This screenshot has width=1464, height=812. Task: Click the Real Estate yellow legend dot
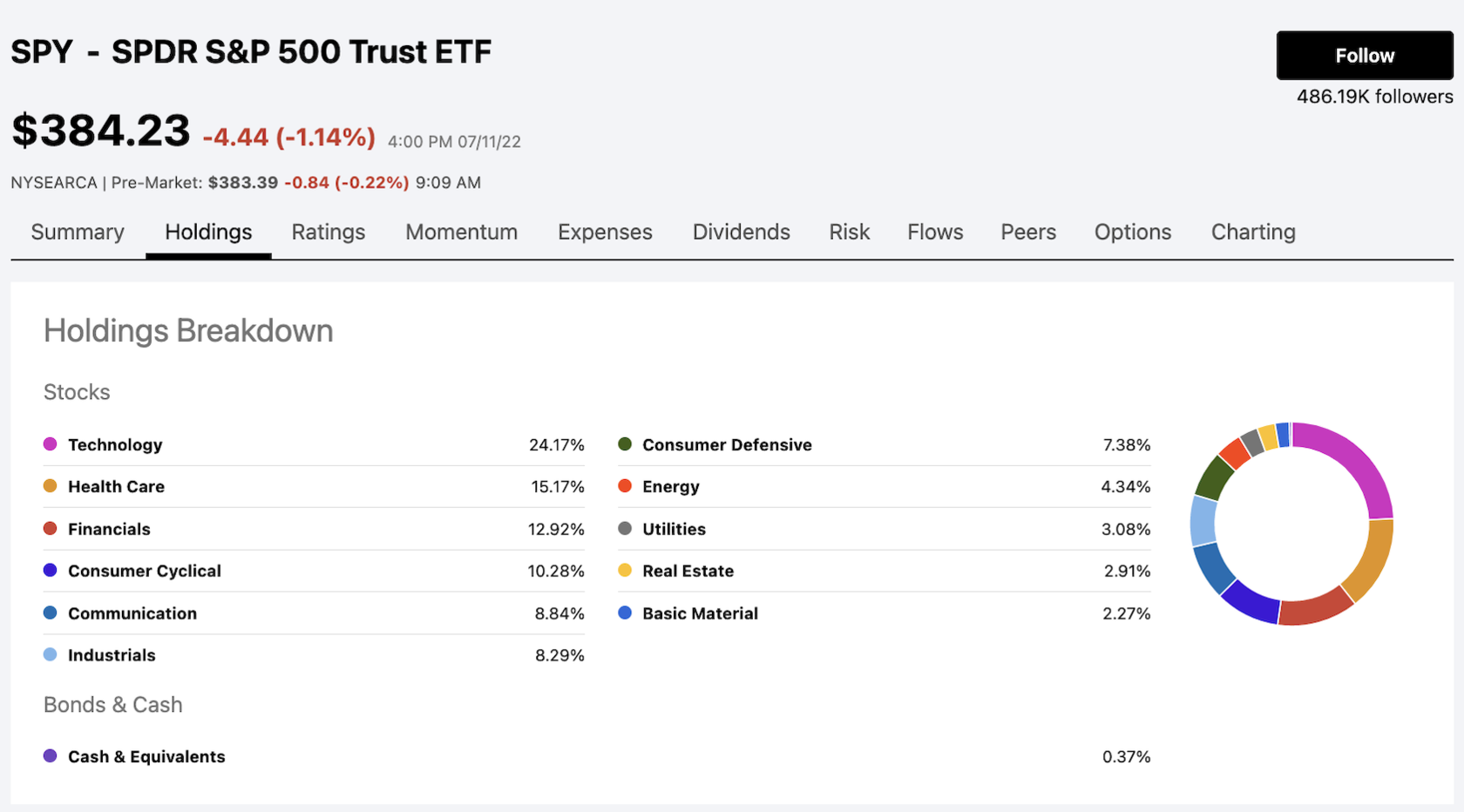625,571
